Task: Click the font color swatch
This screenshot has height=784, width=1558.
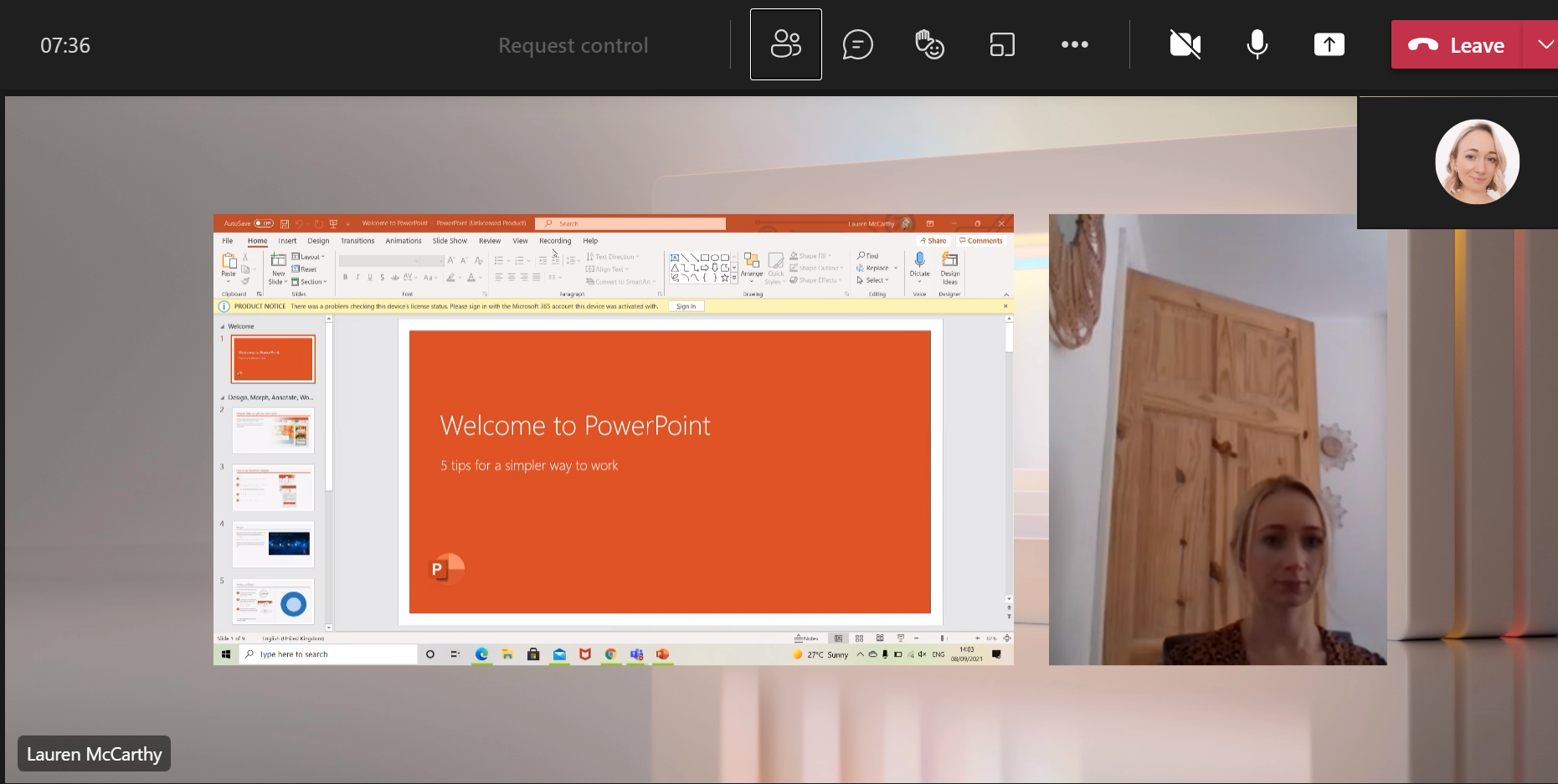Action: [470, 277]
